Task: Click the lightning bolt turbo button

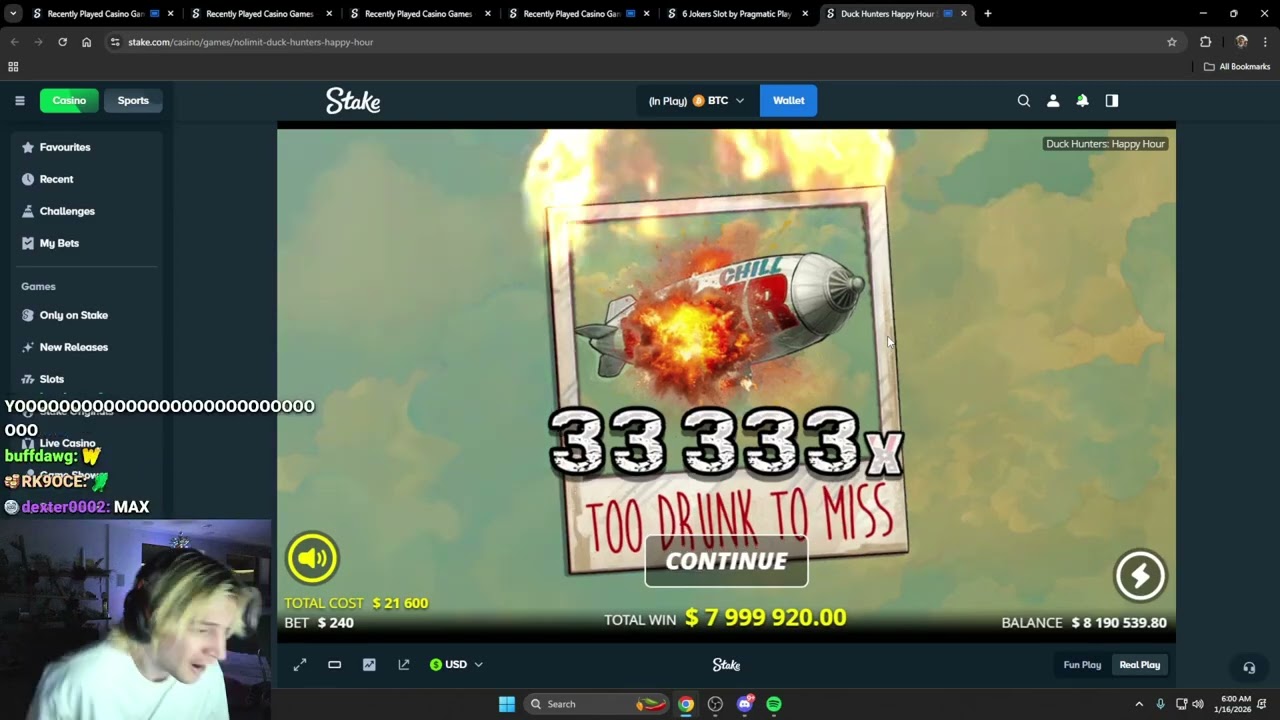Action: coord(1140,575)
